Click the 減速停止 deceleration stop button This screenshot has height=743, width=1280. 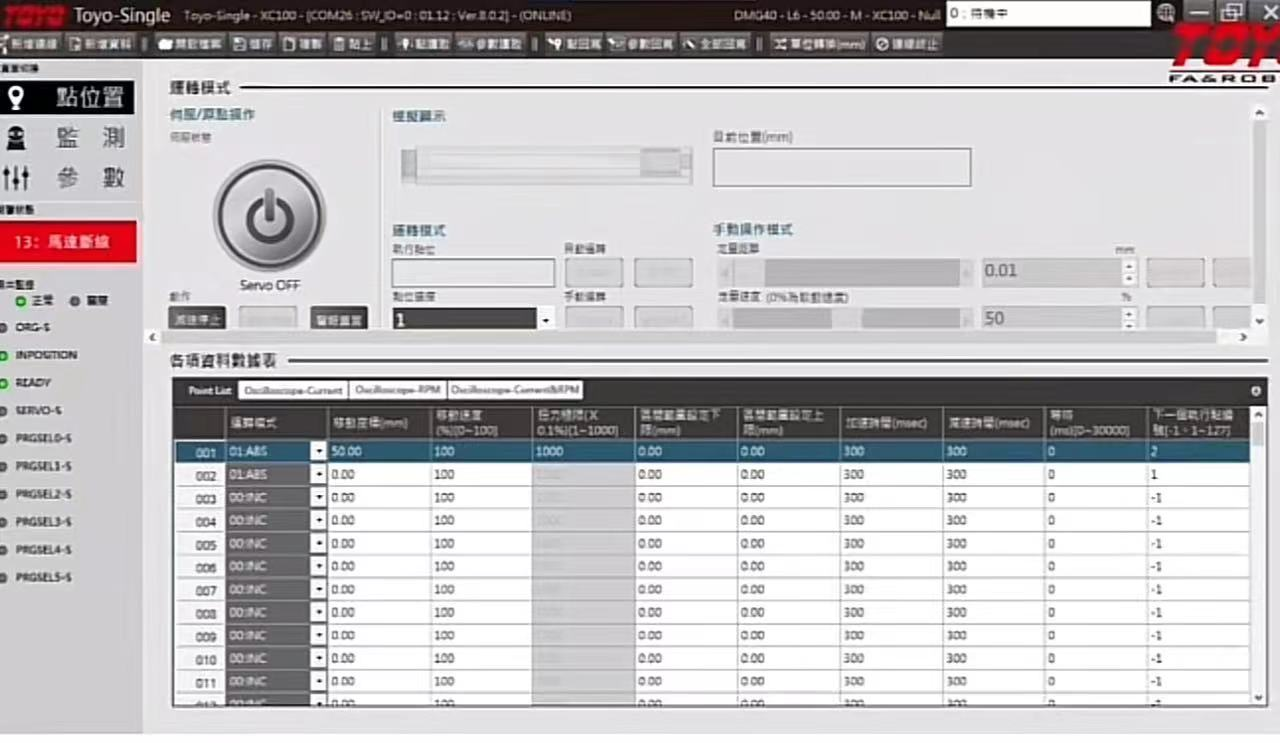tap(196, 318)
